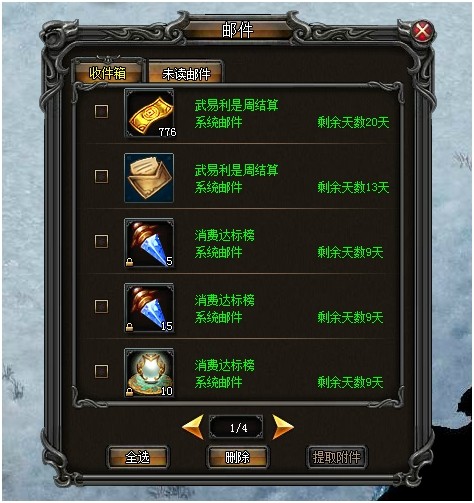The height and width of the screenshot is (503, 474).
Task: Click the 1/4 page indicator field
Action: point(237,427)
